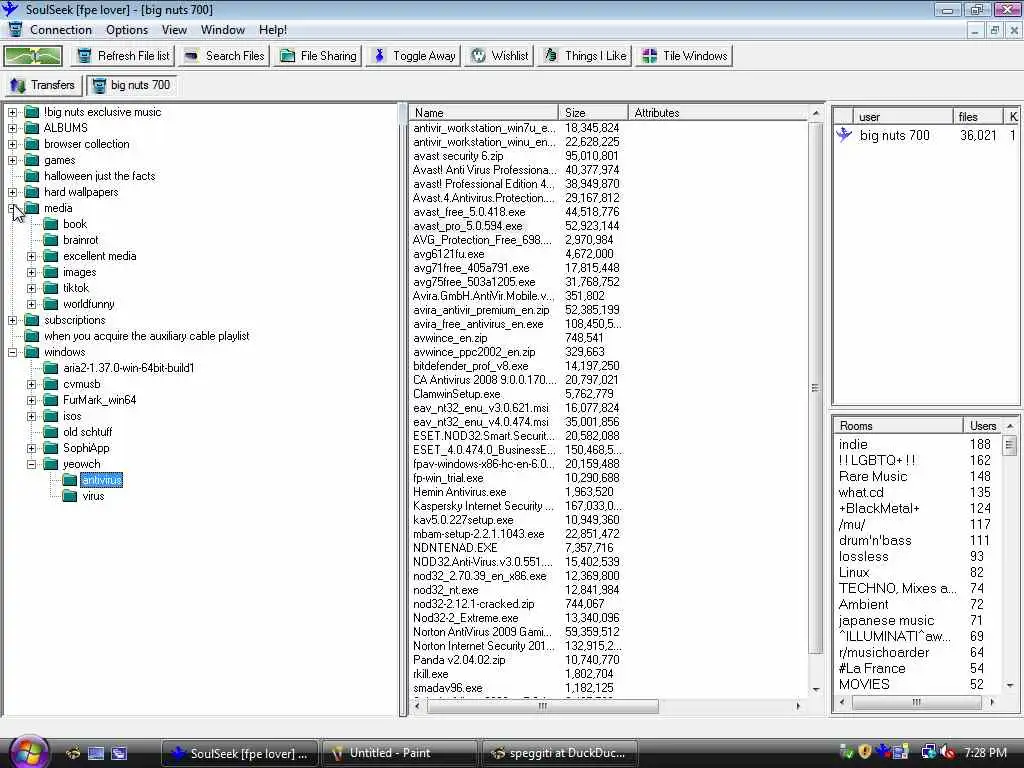This screenshot has width=1024, height=768.
Task: Select file nod32-2.12.1-cracked.zip
Action: point(473,604)
